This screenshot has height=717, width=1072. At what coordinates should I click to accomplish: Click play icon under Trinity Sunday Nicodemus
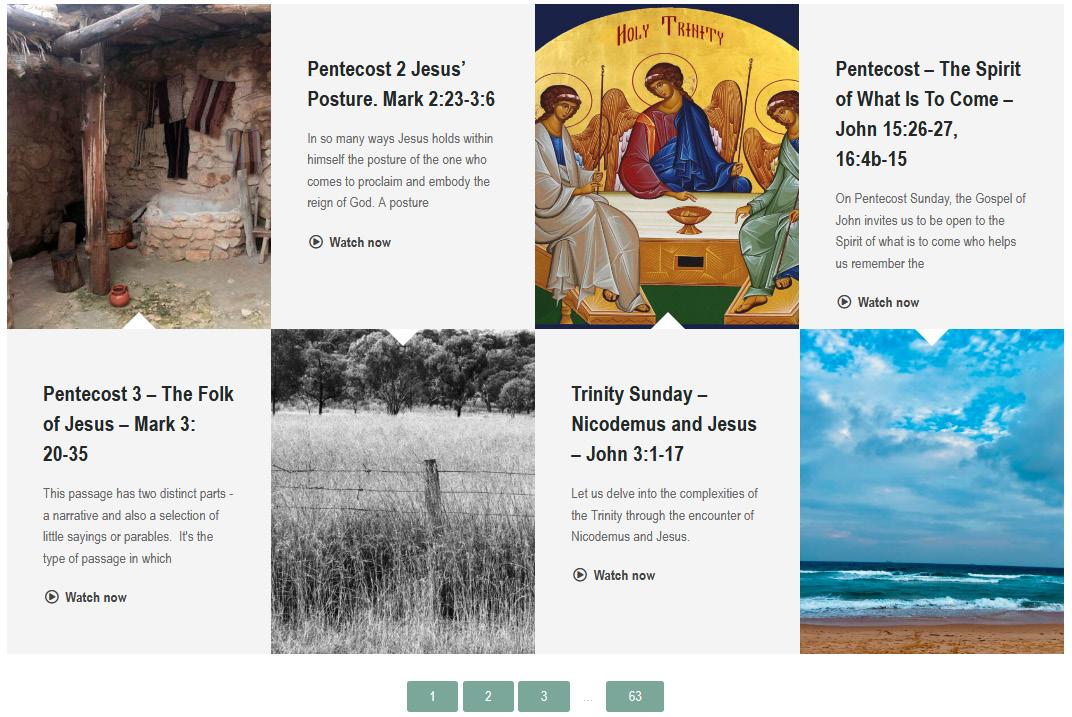click(580, 575)
